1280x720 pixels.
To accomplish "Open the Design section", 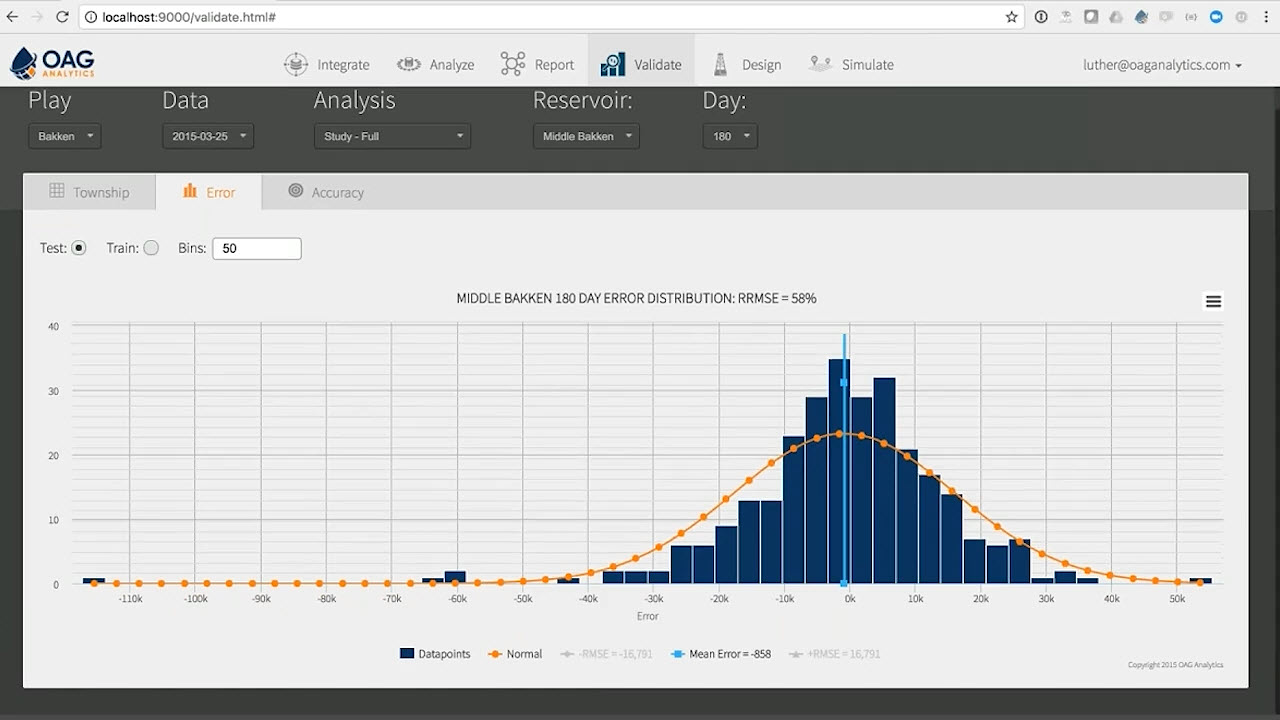I will [x=746, y=64].
